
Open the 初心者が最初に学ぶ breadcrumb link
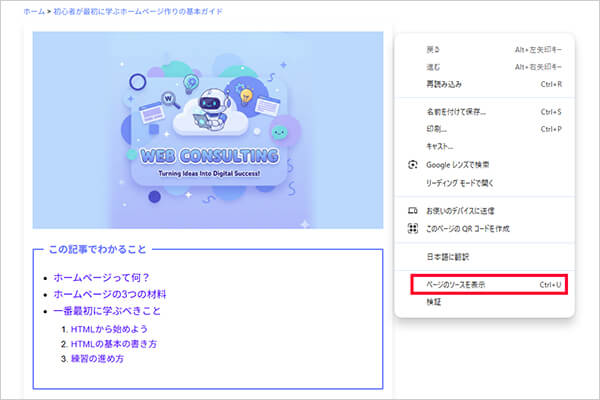click(x=138, y=11)
